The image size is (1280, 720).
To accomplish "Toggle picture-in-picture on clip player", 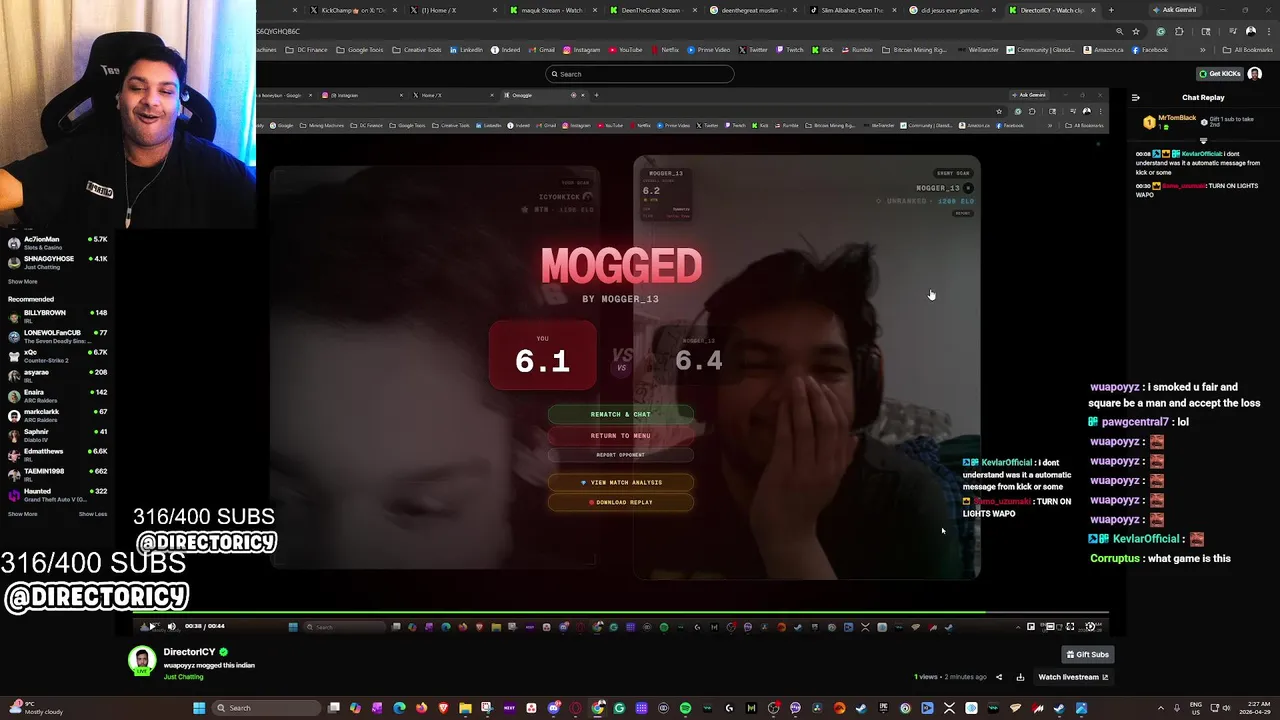I will coord(1031,627).
